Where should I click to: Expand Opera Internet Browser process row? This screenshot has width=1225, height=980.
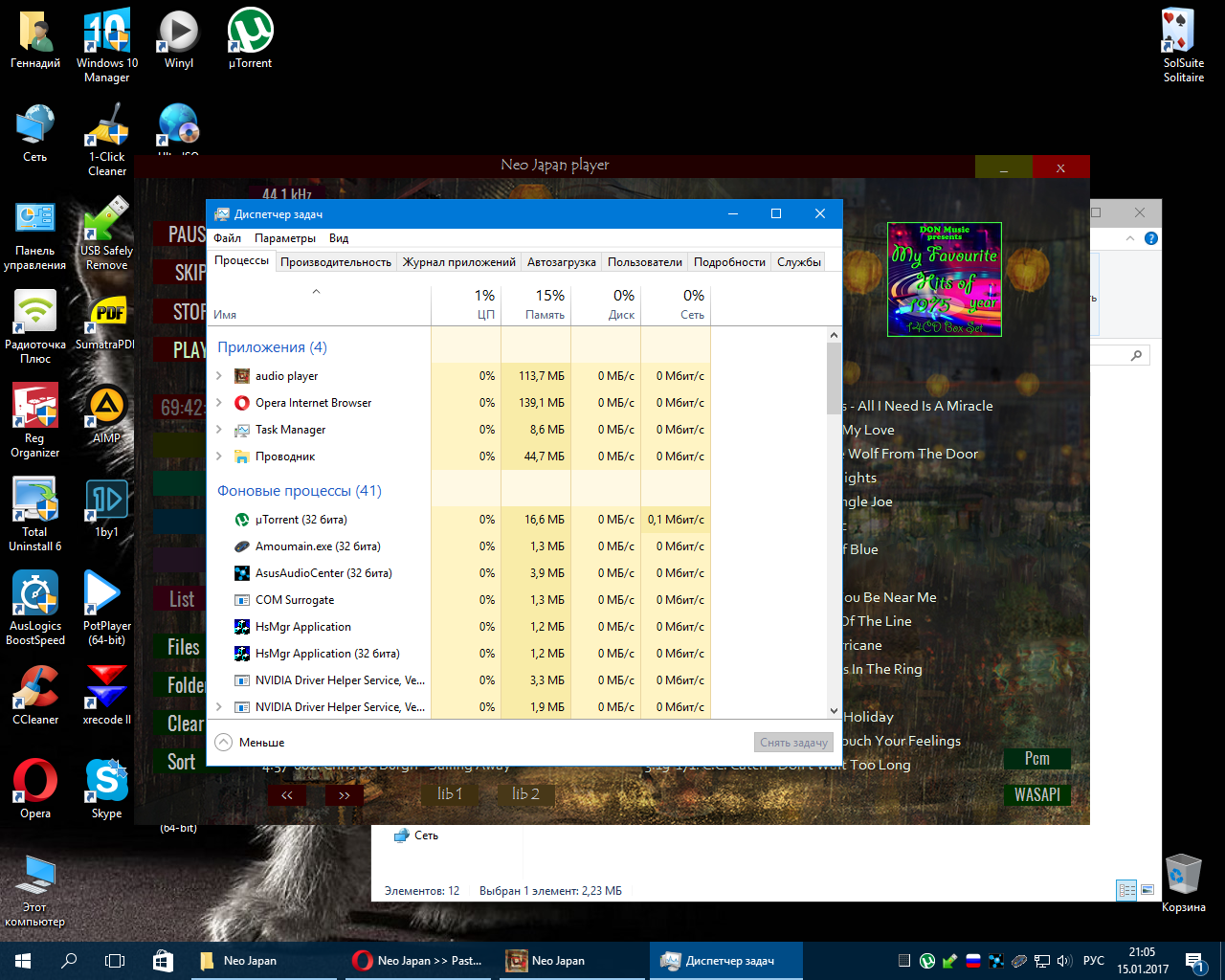coord(219,403)
